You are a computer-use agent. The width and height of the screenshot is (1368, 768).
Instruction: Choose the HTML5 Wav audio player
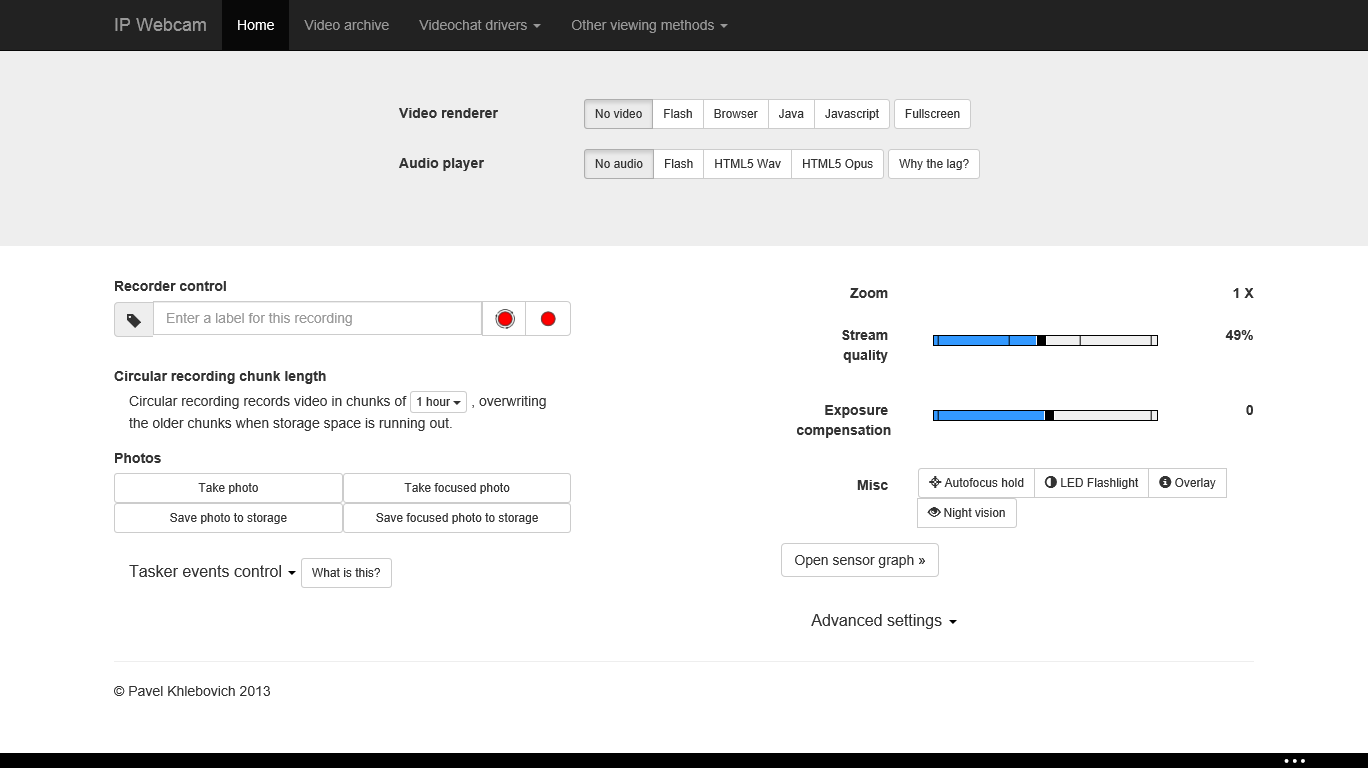coord(747,164)
